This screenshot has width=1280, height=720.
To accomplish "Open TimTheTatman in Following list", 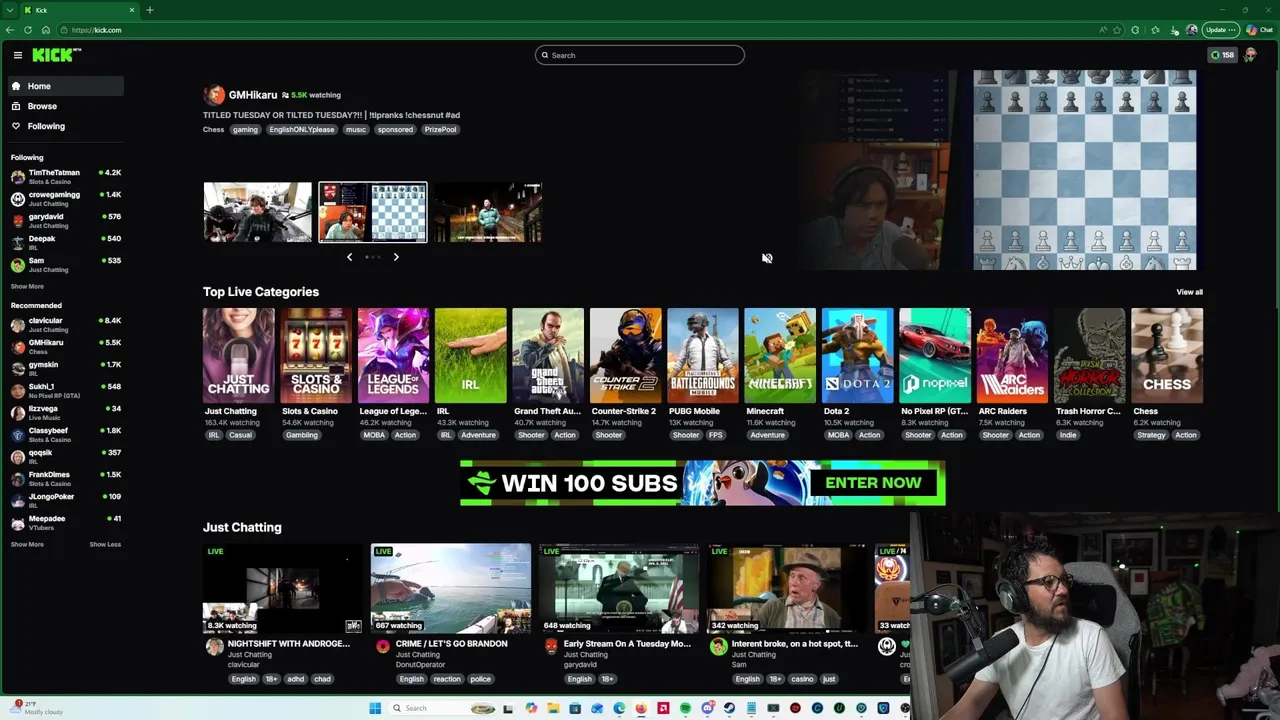I will tap(65, 176).
